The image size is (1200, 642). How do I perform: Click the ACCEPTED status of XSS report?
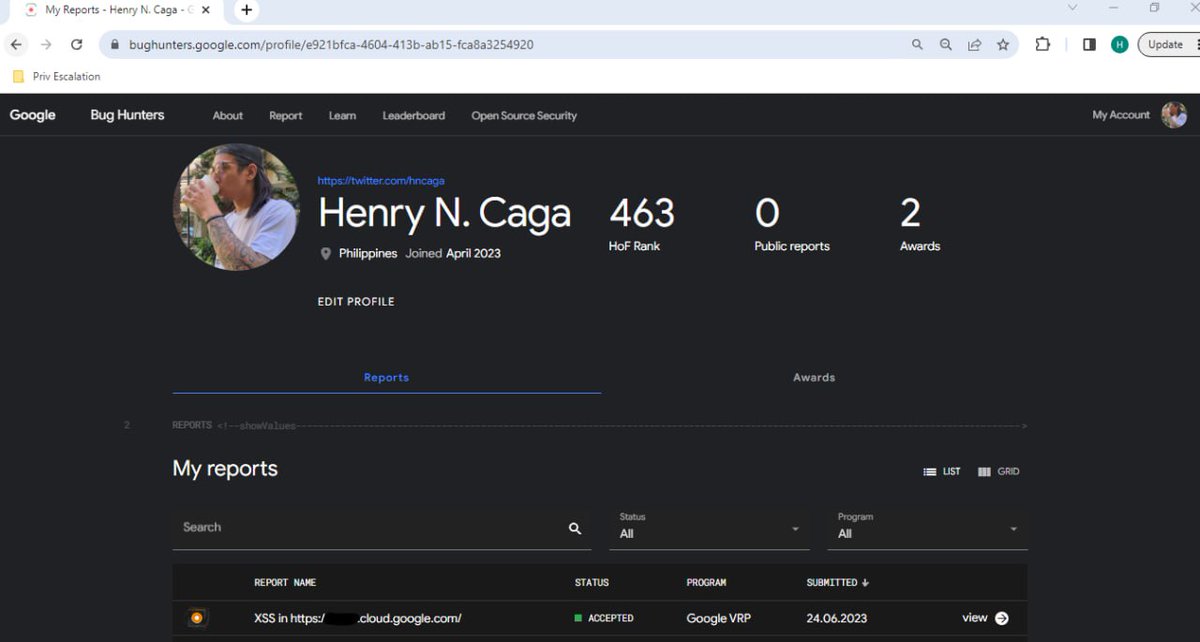[604, 619]
